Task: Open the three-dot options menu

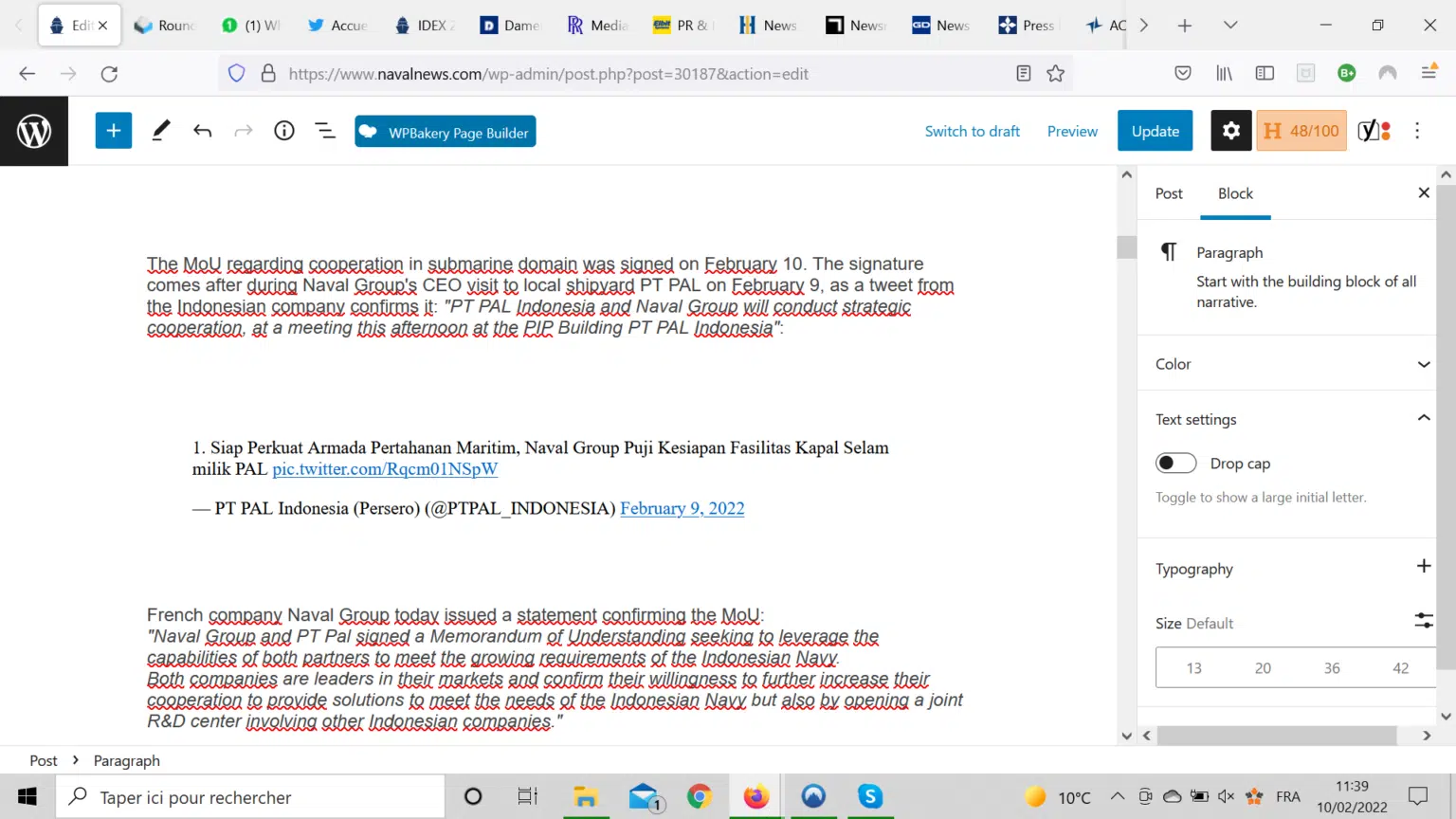Action: [x=1417, y=131]
